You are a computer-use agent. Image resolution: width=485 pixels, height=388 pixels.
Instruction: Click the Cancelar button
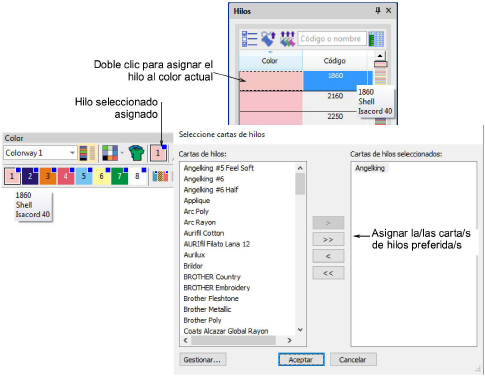353,360
